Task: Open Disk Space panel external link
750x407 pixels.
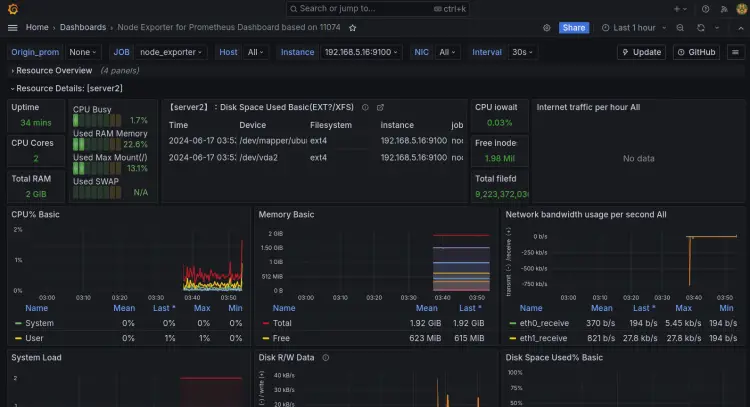Action: coord(380,107)
